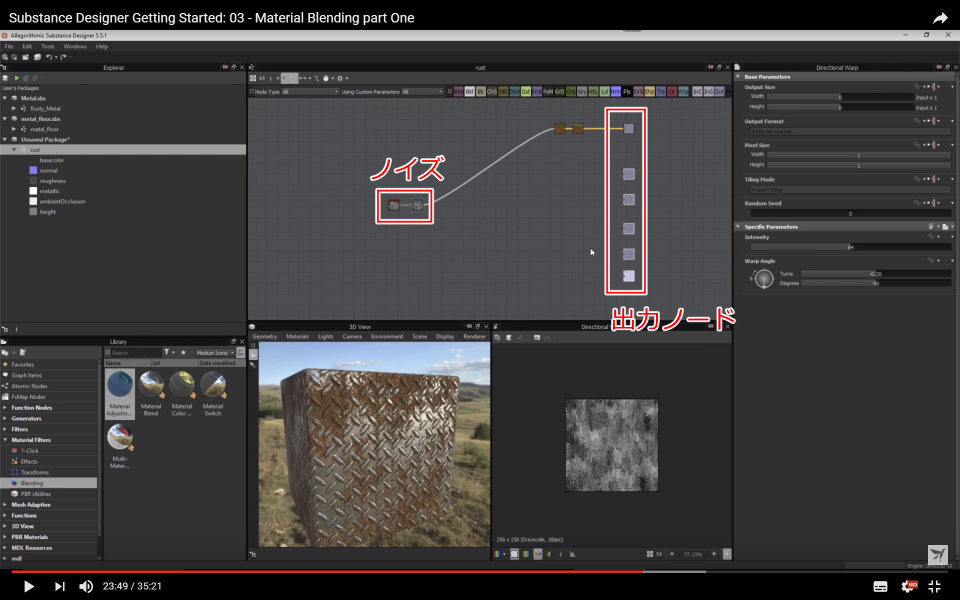960x600 pixels.
Task: Open the Using Custom Parameters dropdown
Action: [422, 92]
